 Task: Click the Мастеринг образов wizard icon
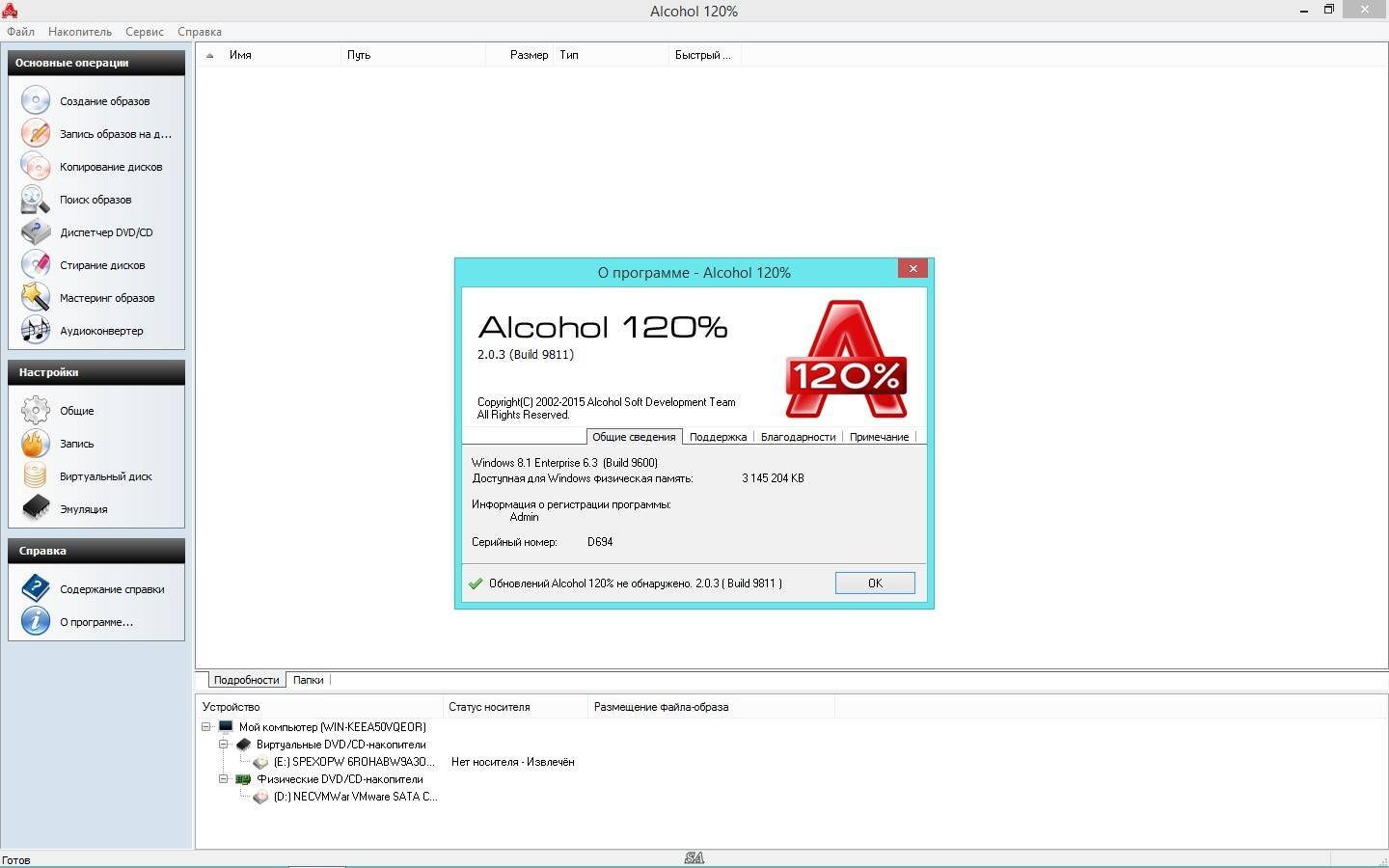click(36, 297)
